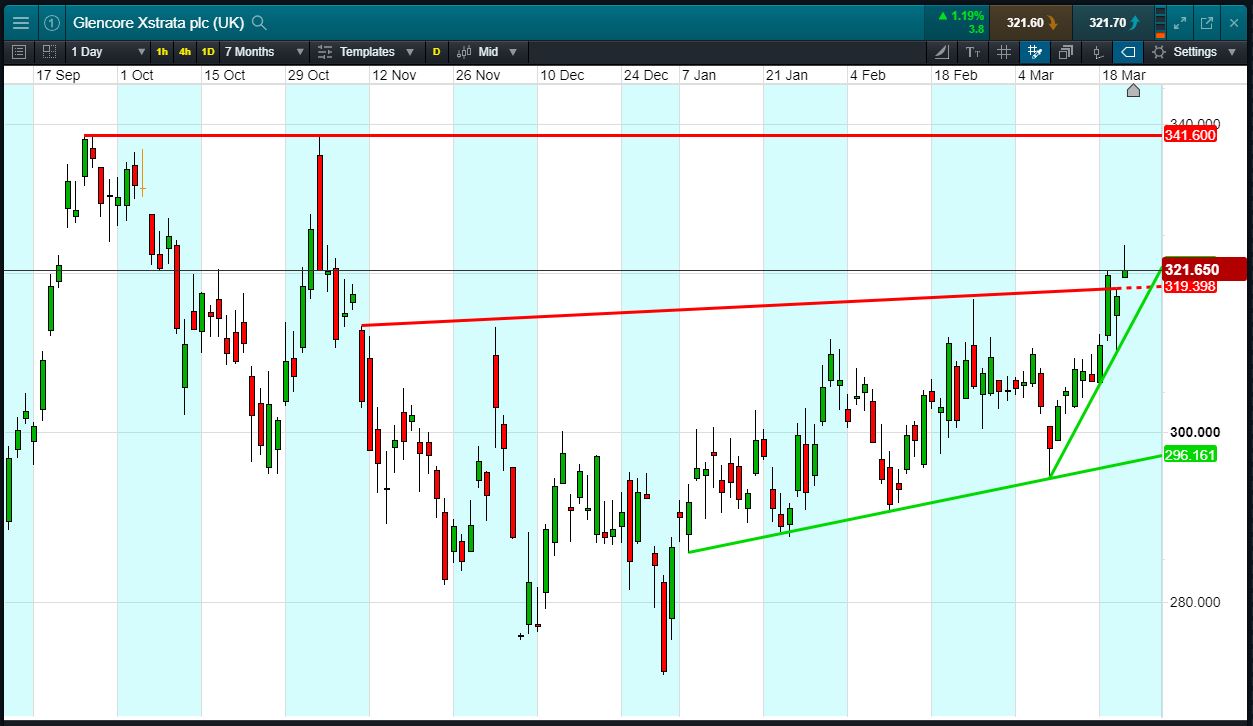Click the 29 Oct date label
Viewport: 1253px width, 726px height.
pos(308,75)
